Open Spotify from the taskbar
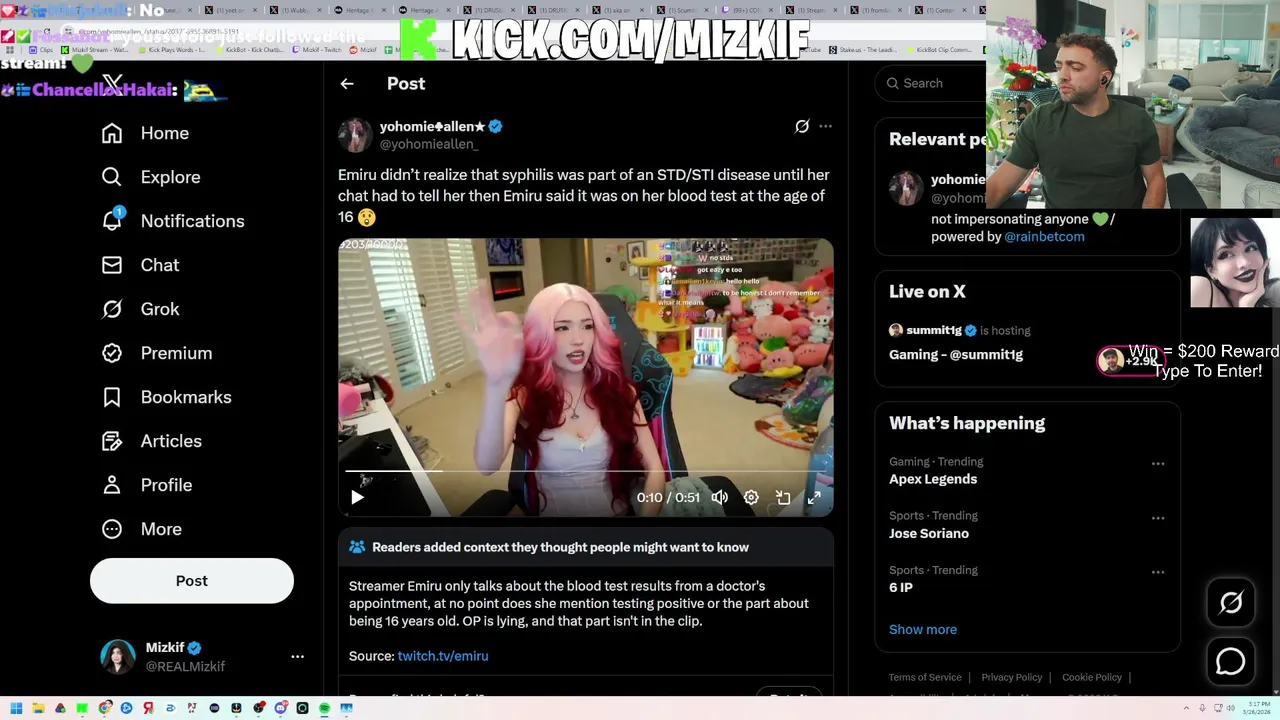The width and height of the screenshot is (1280, 720). click(324, 708)
